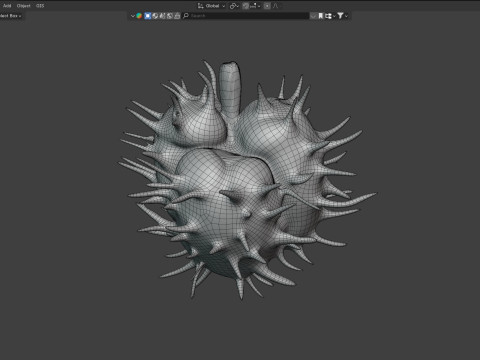Image resolution: width=480 pixels, height=360 pixels.
Task: Open the pivot point dropdown
Action: click(x=234, y=6)
